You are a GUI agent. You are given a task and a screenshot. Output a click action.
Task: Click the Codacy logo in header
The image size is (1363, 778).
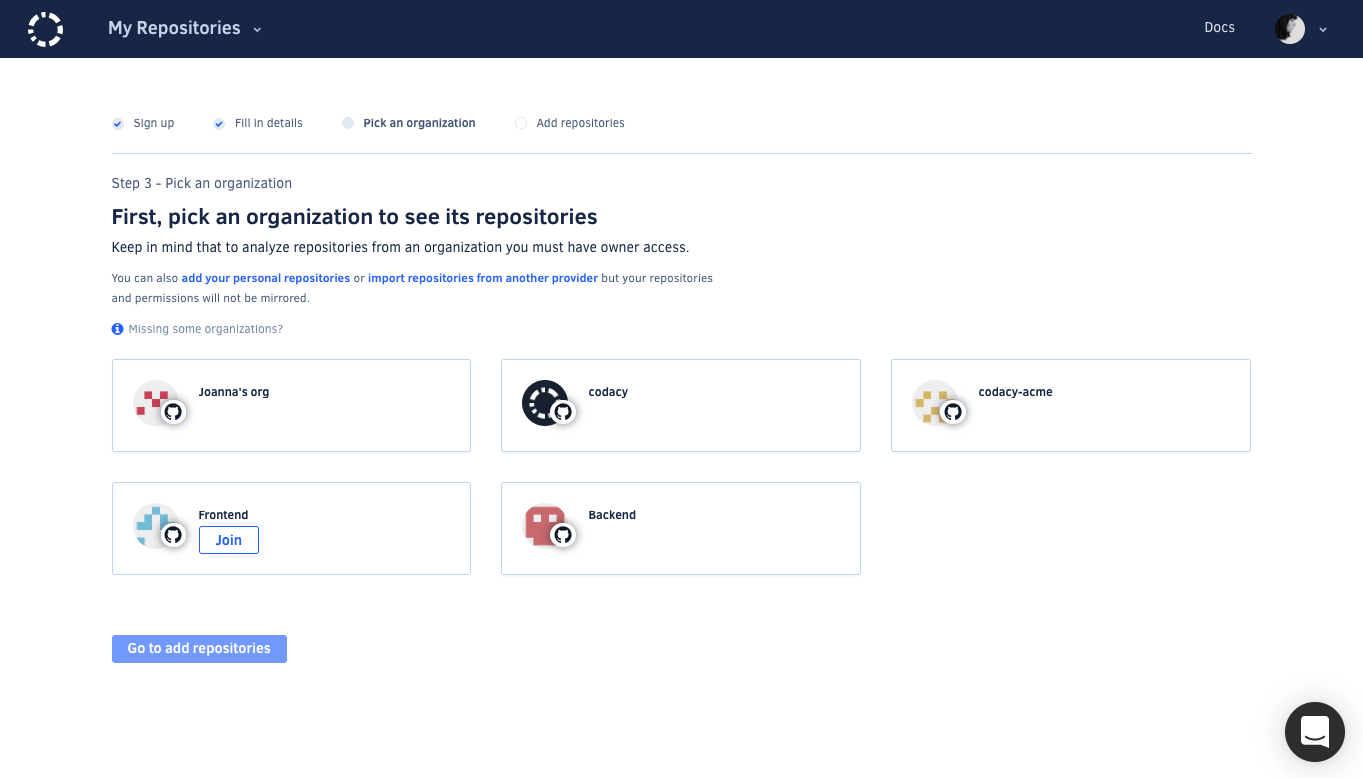45,29
